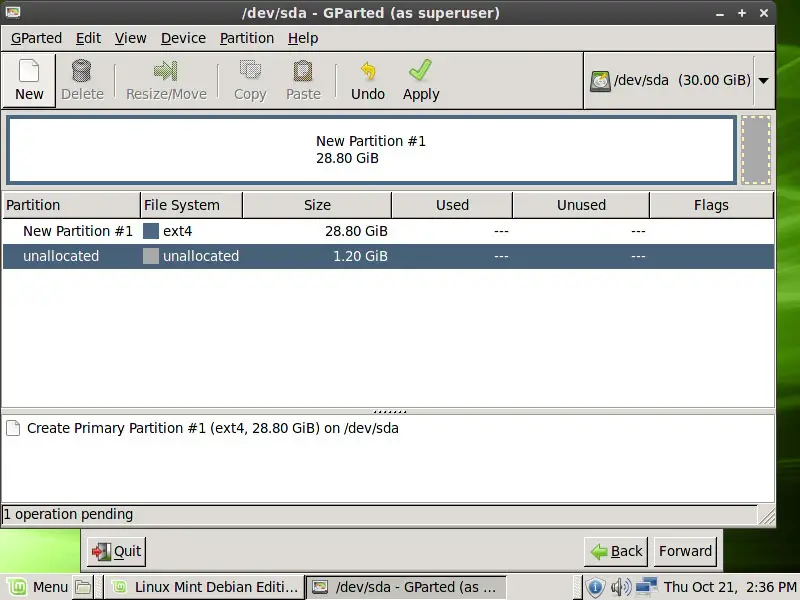Screen dimensions: 800x600
Task: Open the GParted menu
Action: tap(36, 38)
